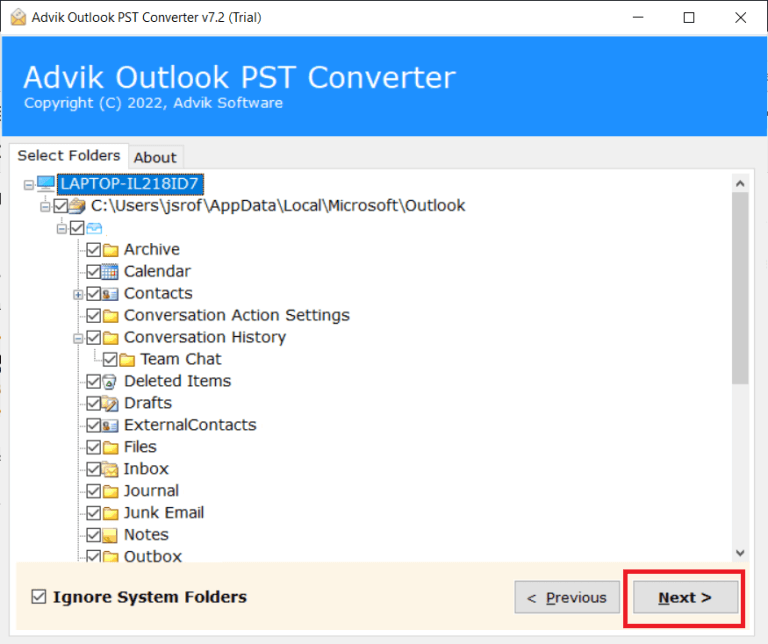Click the folder tree scroll down arrow

coord(740,553)
